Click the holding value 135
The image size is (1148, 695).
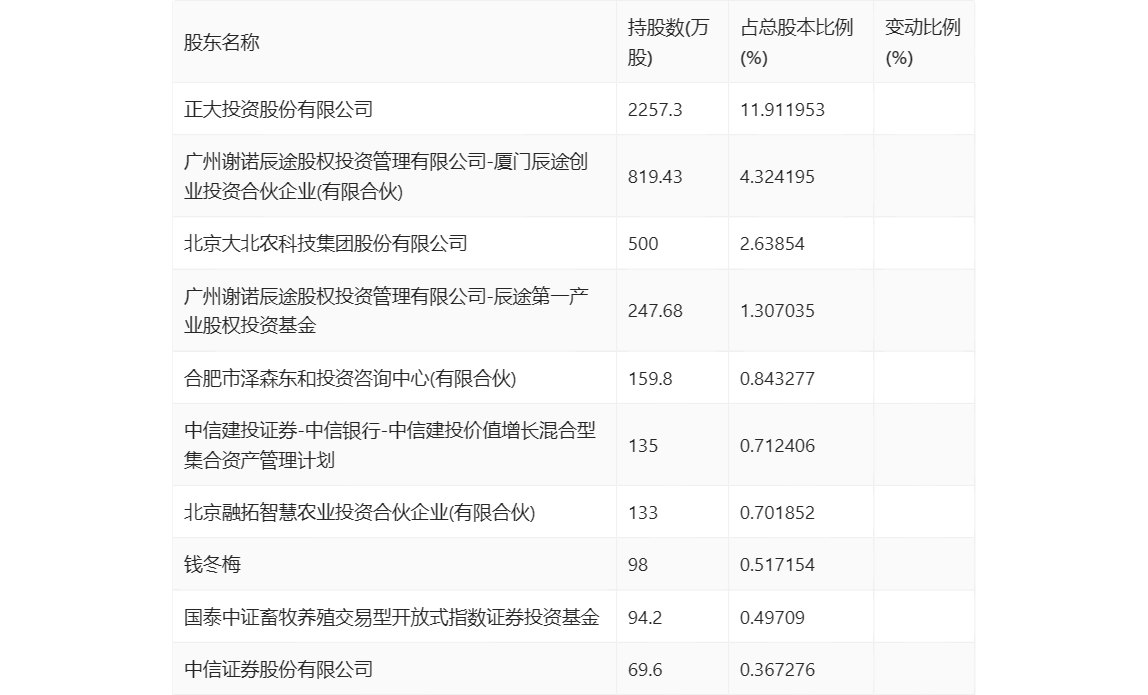click(643, 445)
